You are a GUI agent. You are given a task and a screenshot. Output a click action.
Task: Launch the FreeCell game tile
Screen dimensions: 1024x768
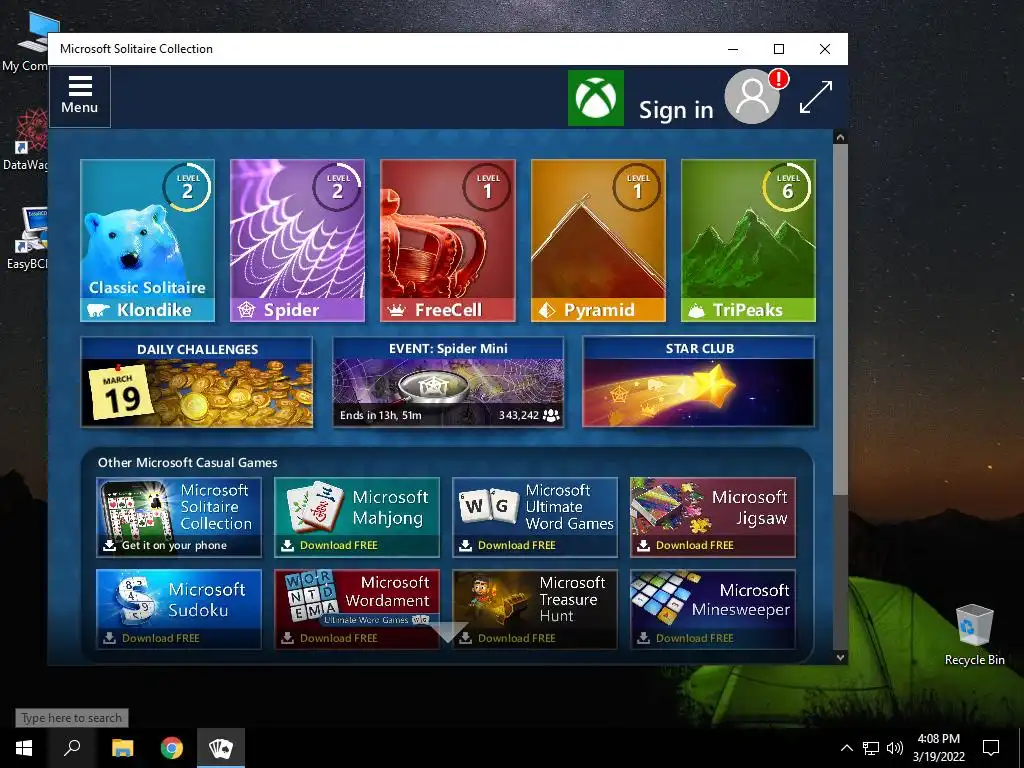point(447,240)
